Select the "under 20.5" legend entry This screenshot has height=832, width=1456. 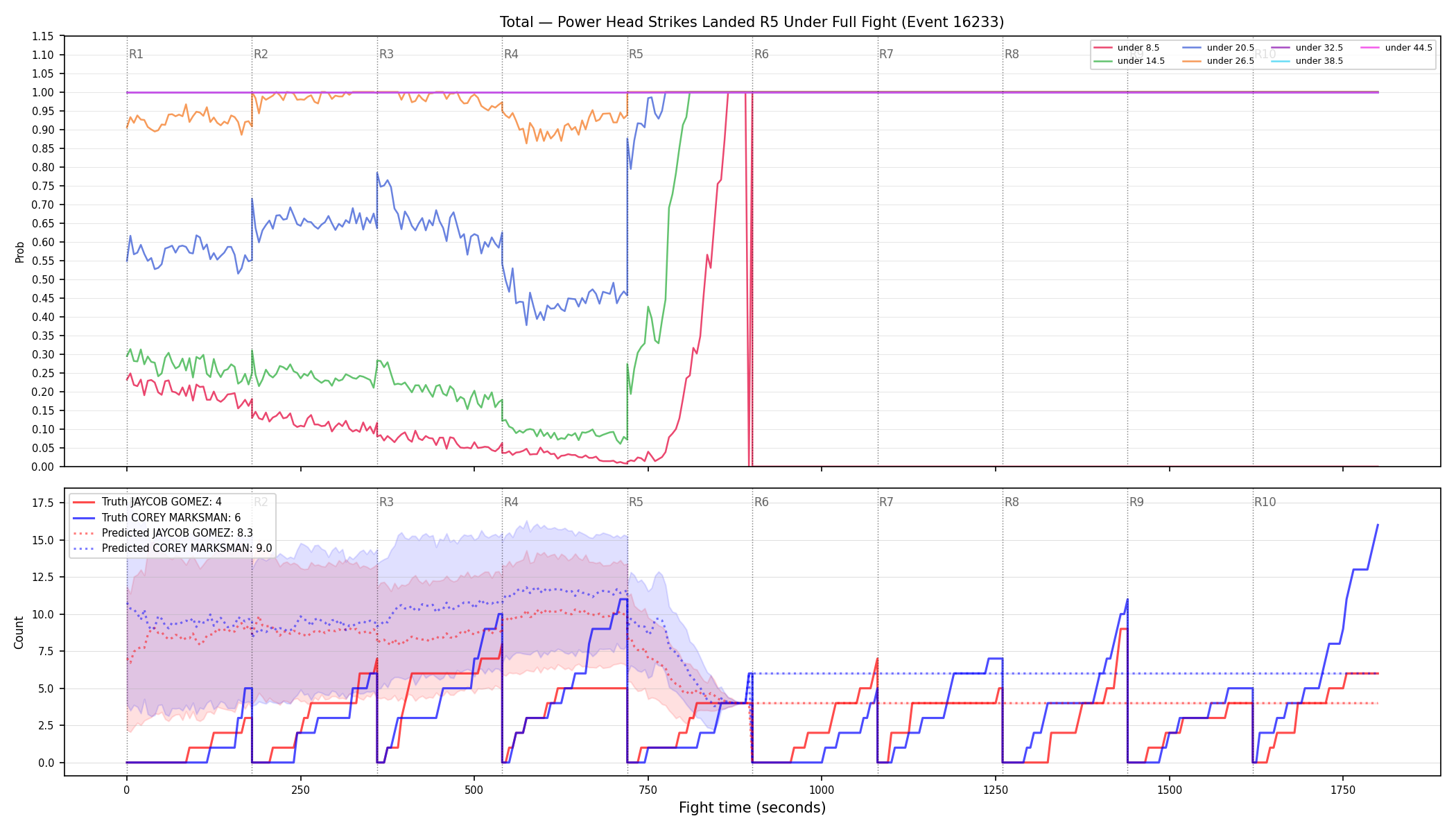pos(1218,48)
